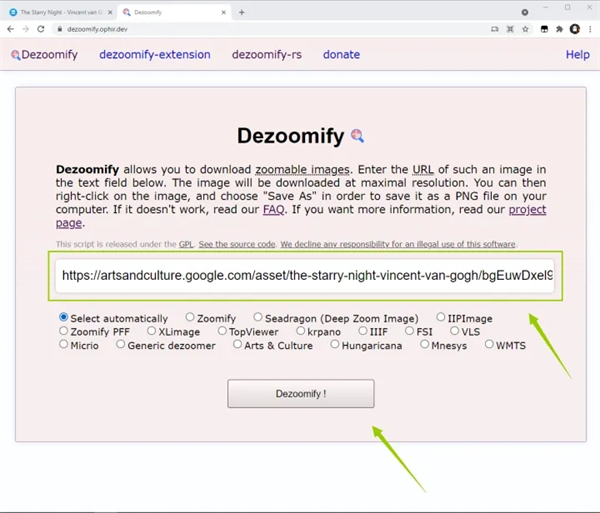The height and width of the screenshot is (513, 600).
Task: Open the dezoomify-rs nav link
Action: click(267, 55)
